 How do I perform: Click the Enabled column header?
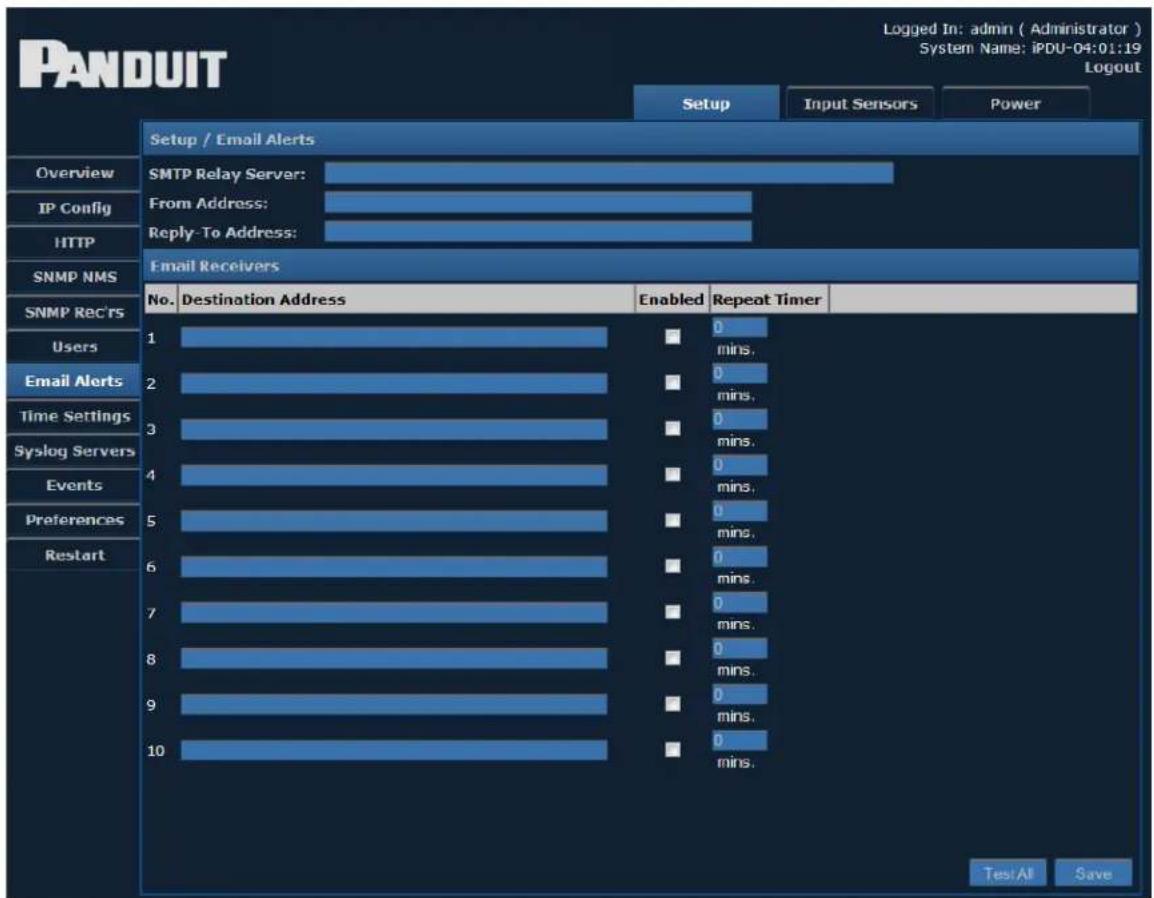(671, 300)
